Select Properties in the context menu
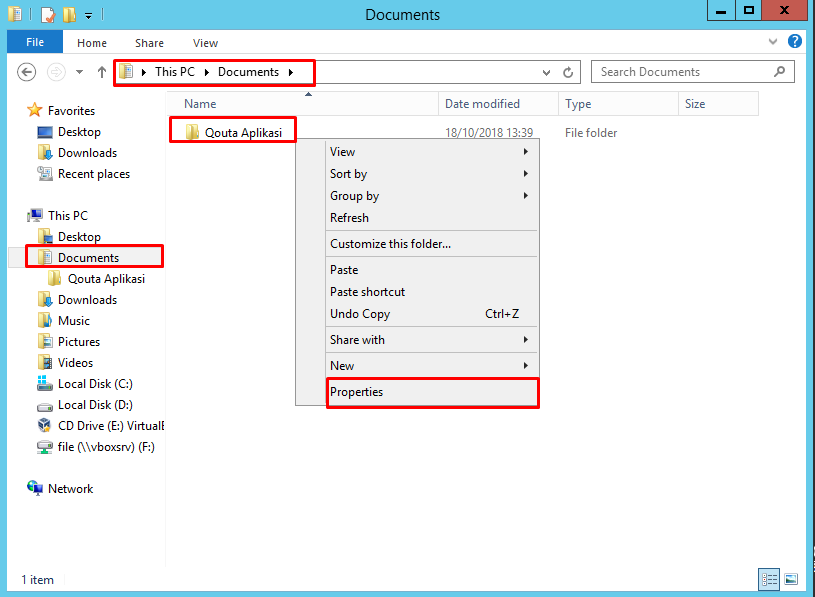Screen dimensions: 815x597 click(x=431, y=392)
